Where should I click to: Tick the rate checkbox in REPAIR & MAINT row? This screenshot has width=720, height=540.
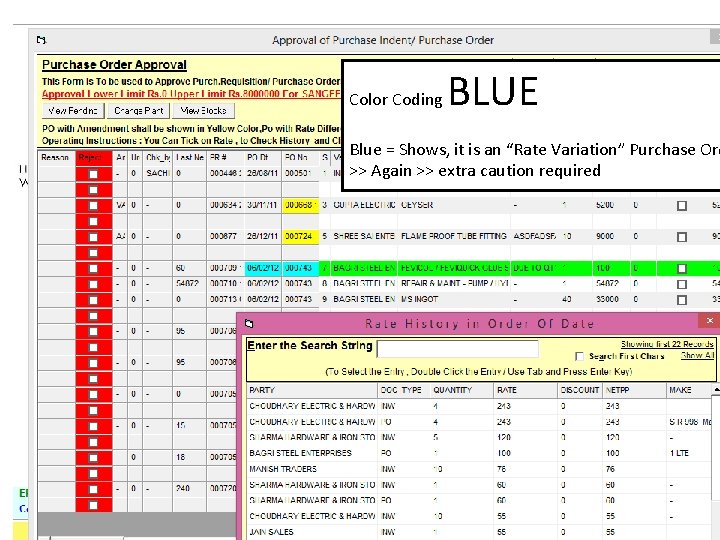pos(682,284)
